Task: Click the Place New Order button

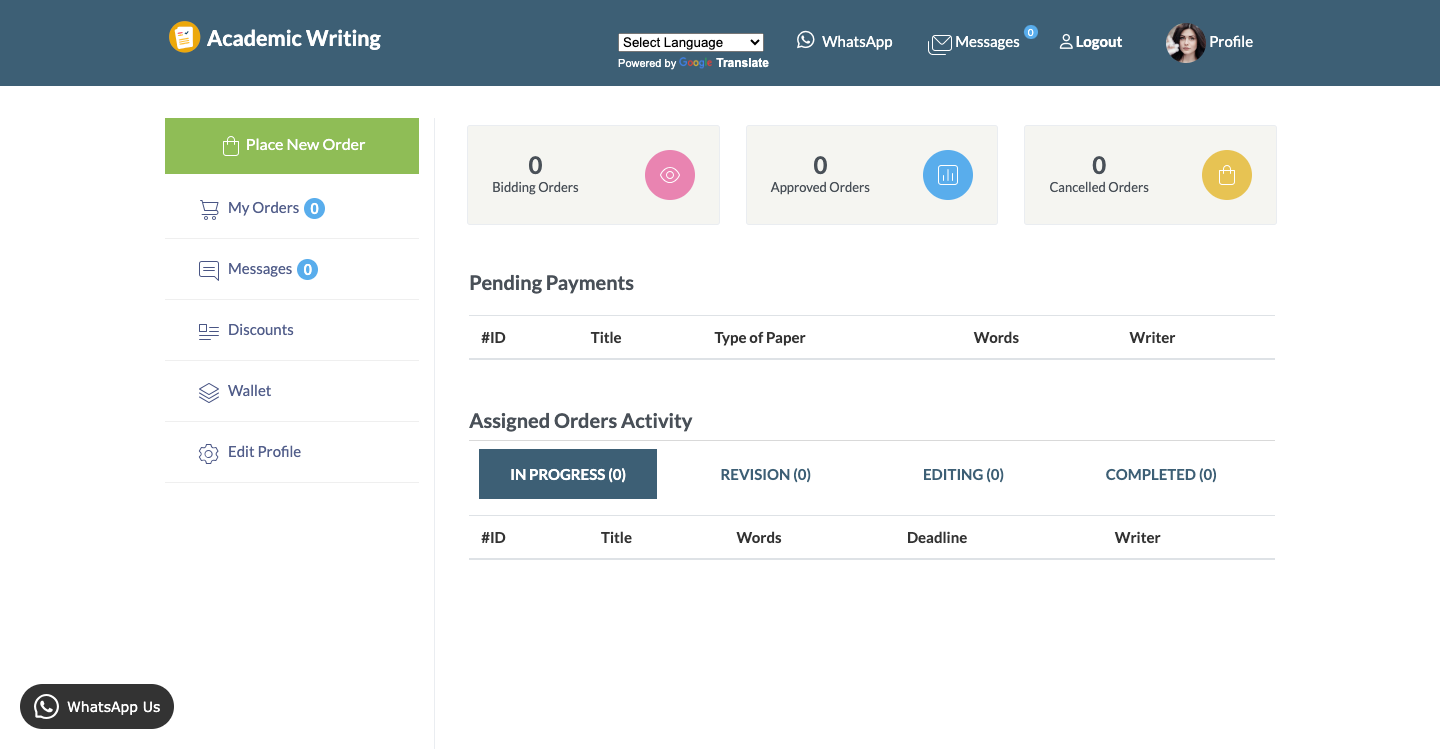Action: [291, 145]
